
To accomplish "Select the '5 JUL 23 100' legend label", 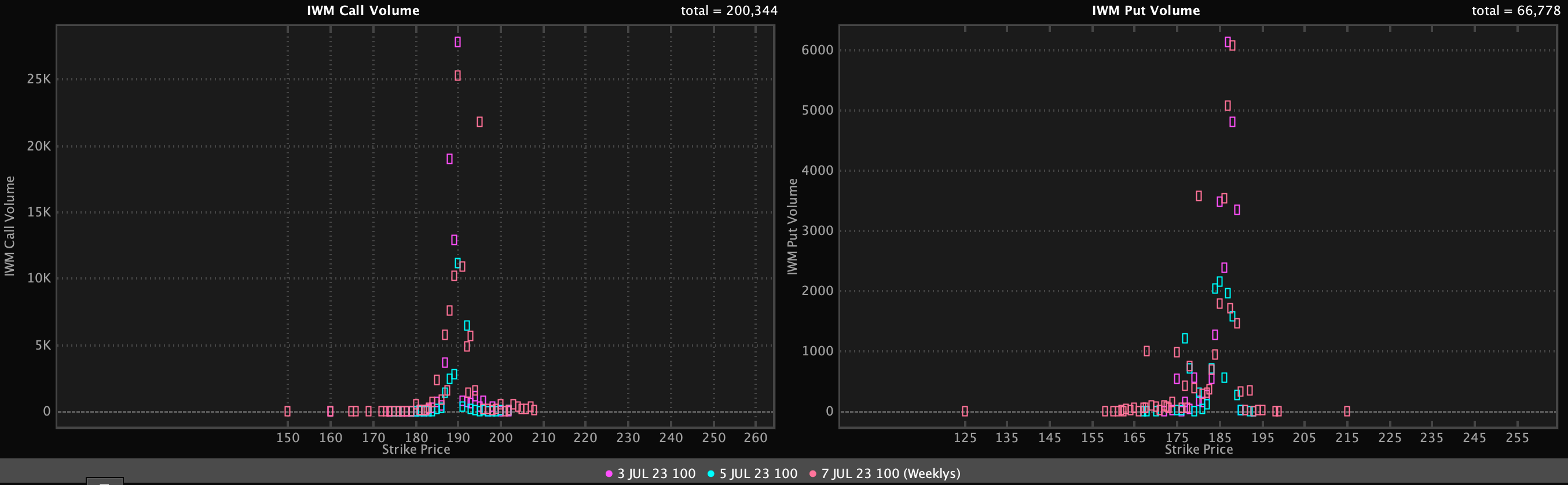I will click(759, 473).
